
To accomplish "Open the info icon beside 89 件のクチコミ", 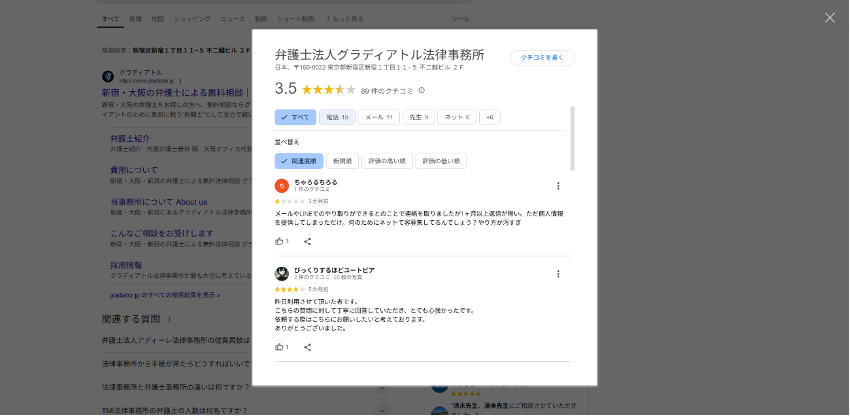I will 422,91.
